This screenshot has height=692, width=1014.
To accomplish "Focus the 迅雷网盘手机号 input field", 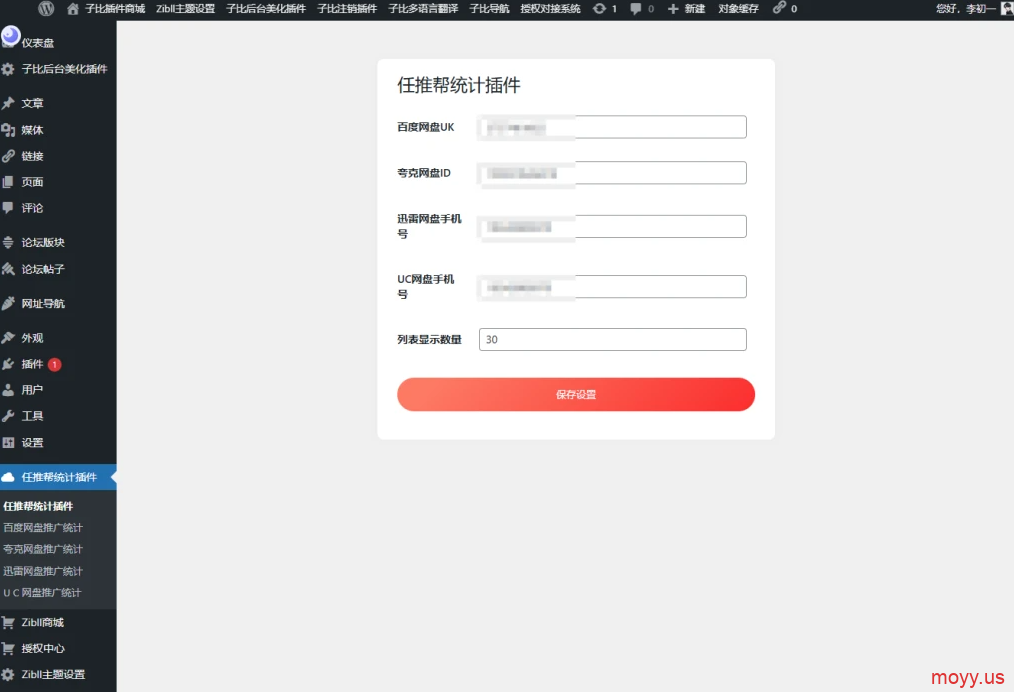I will point(612,226).
